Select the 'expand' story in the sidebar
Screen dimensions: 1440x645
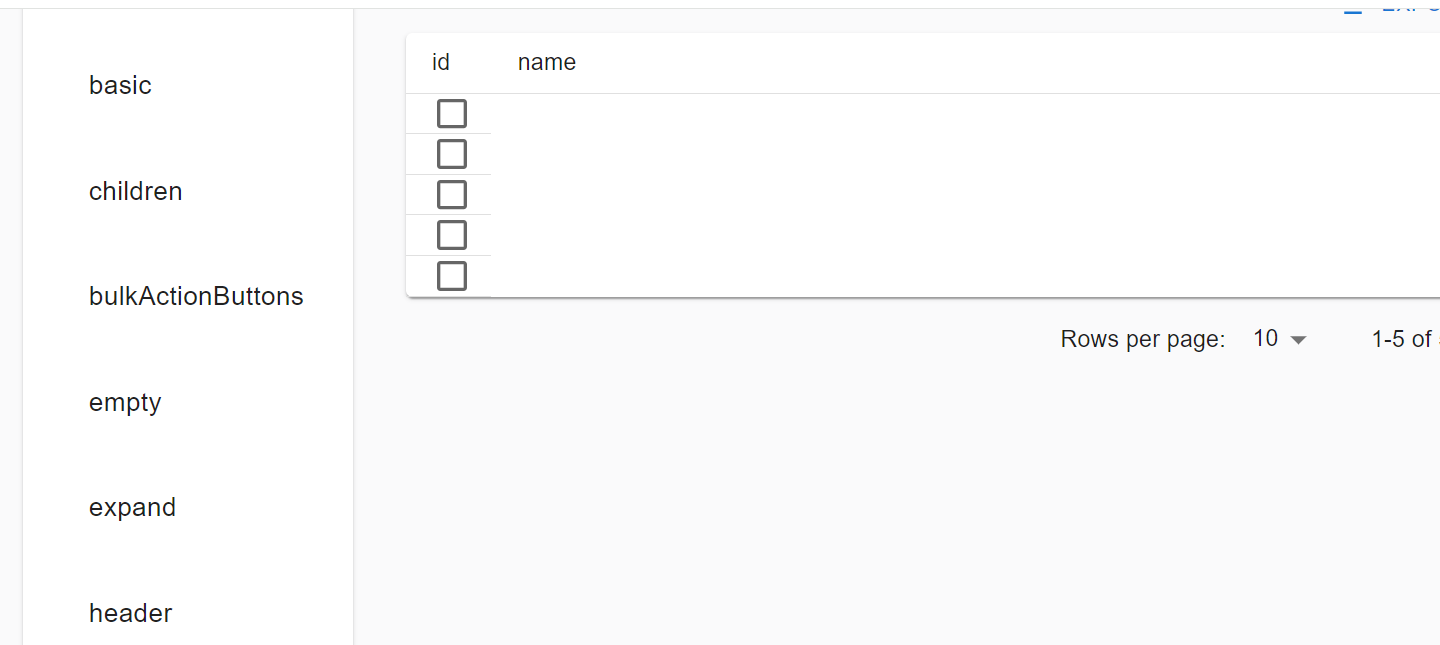click(132, 507)
